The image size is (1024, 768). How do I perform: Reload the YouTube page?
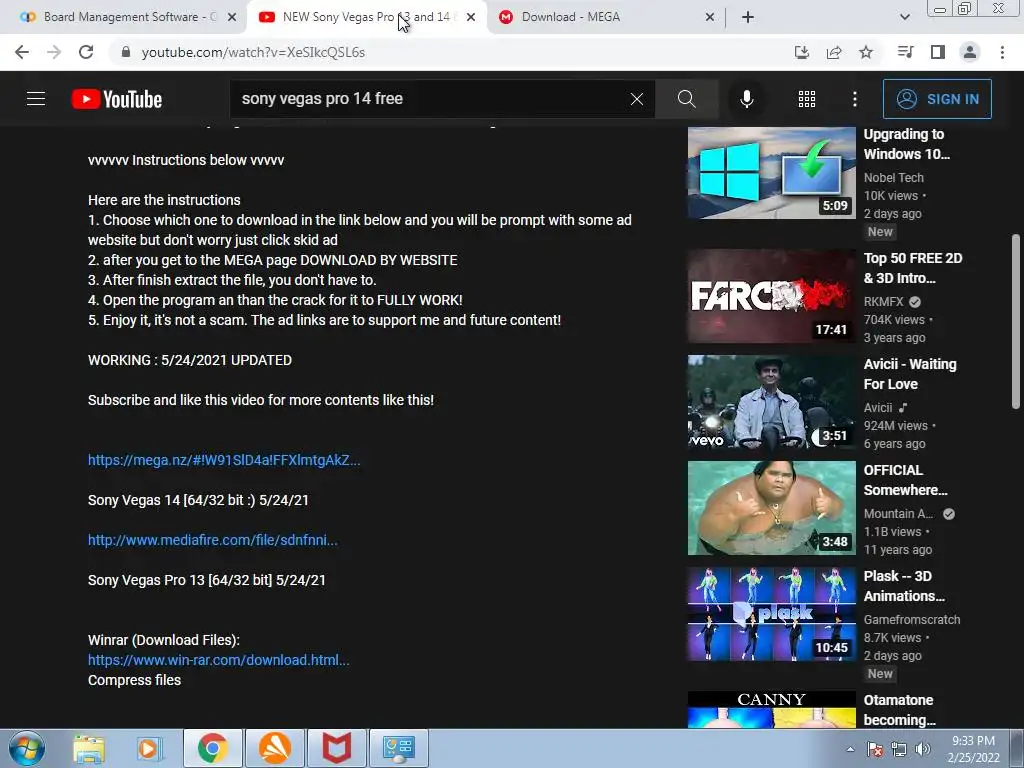click(86, 52)
